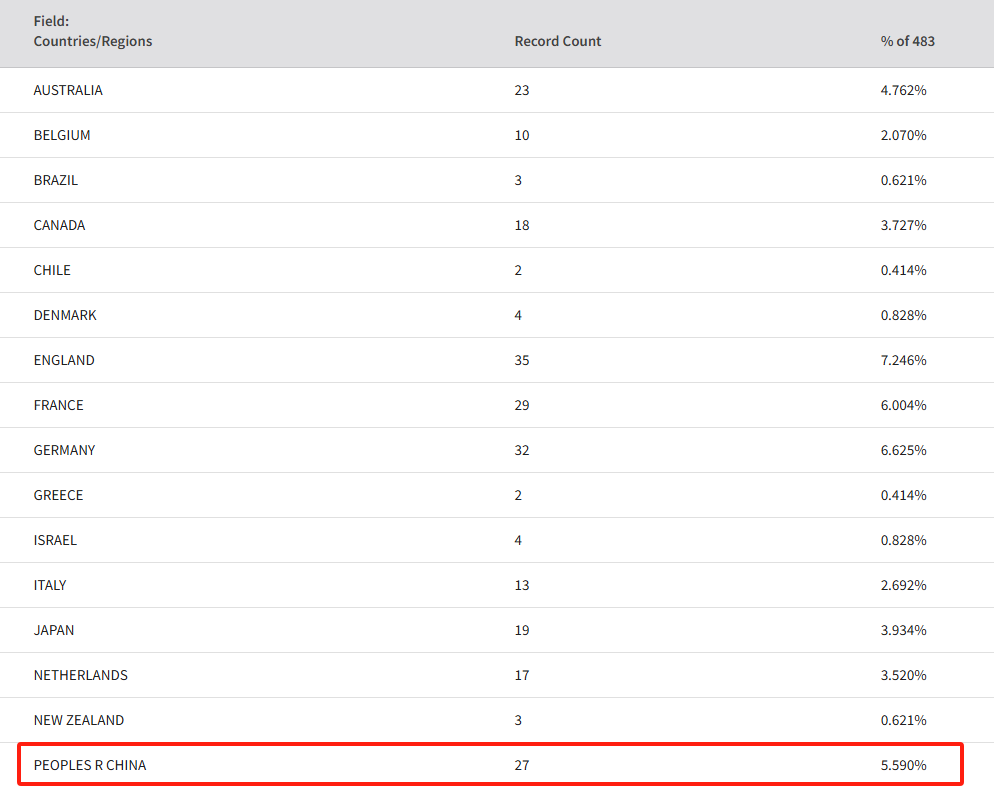
Task: Select the ENGLAND row label
Action: 64,360
